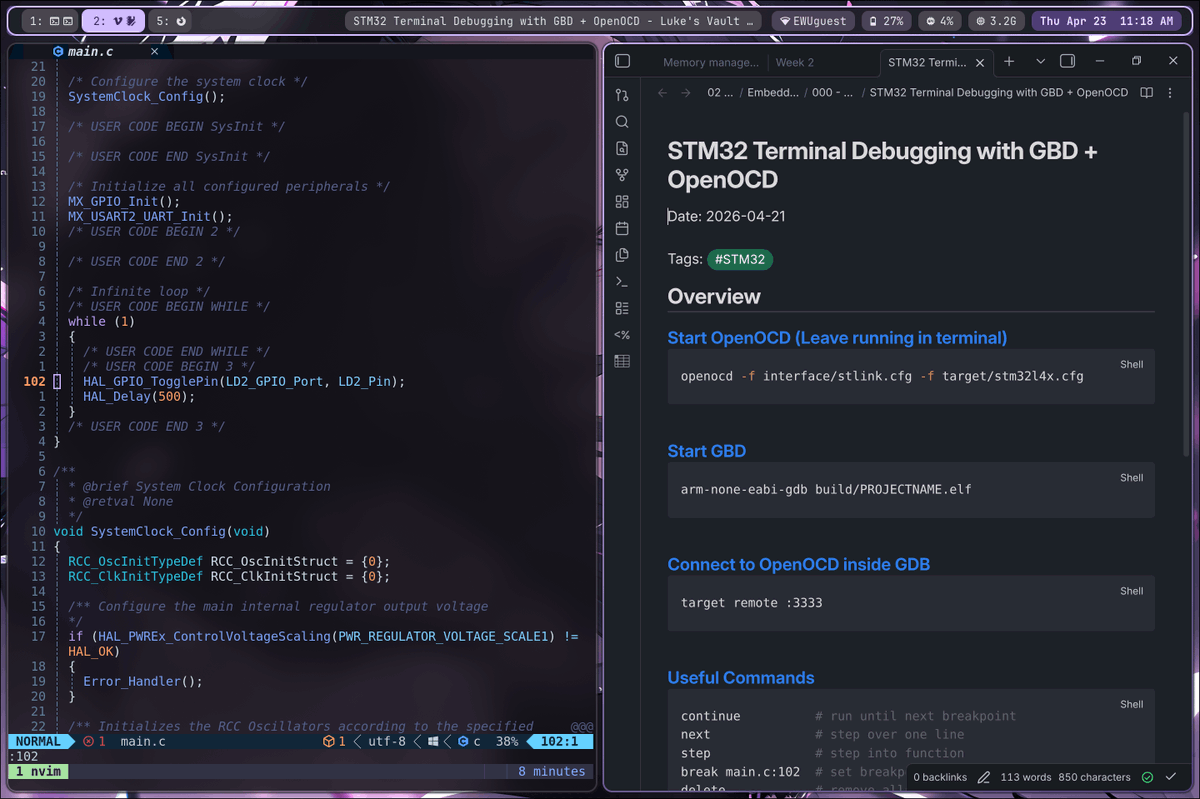Switch to the Week 2 tab

pyautogui.click(x=794, y=61)
